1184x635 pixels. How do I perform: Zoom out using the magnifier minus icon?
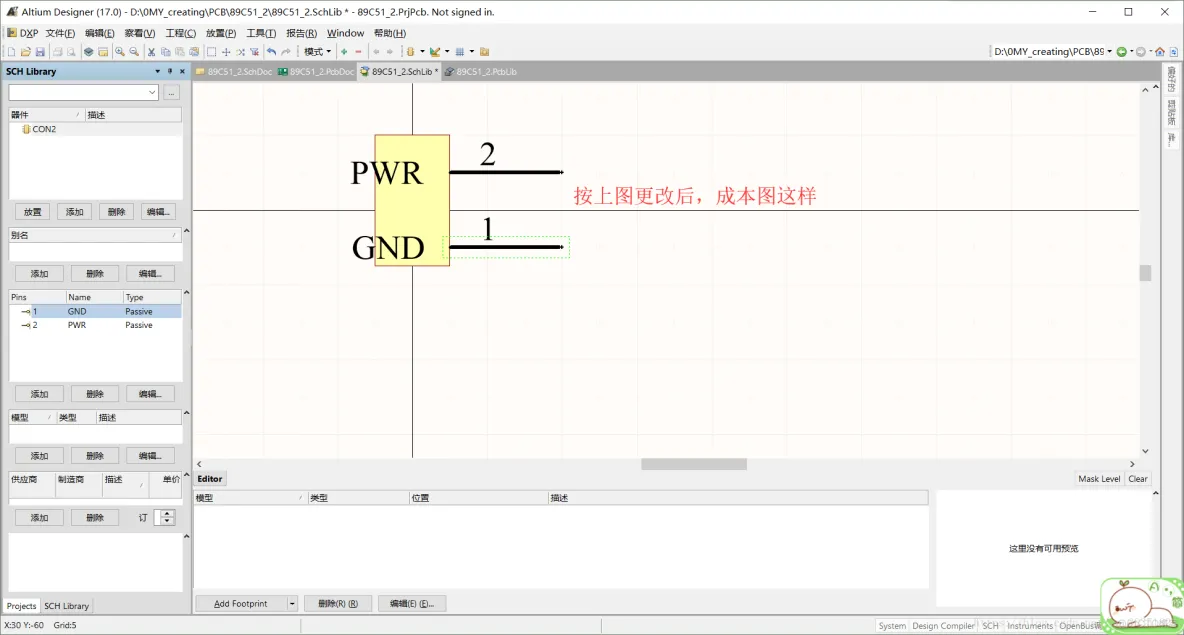[134, 52]
